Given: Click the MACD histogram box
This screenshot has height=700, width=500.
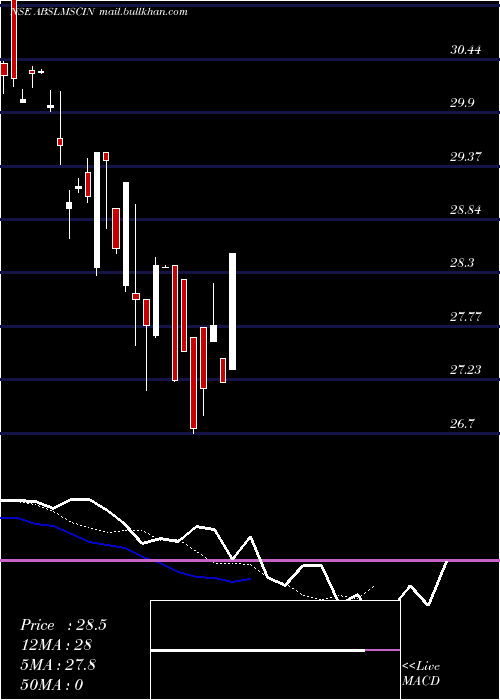Looking at the screenshot, I should 275,650.
